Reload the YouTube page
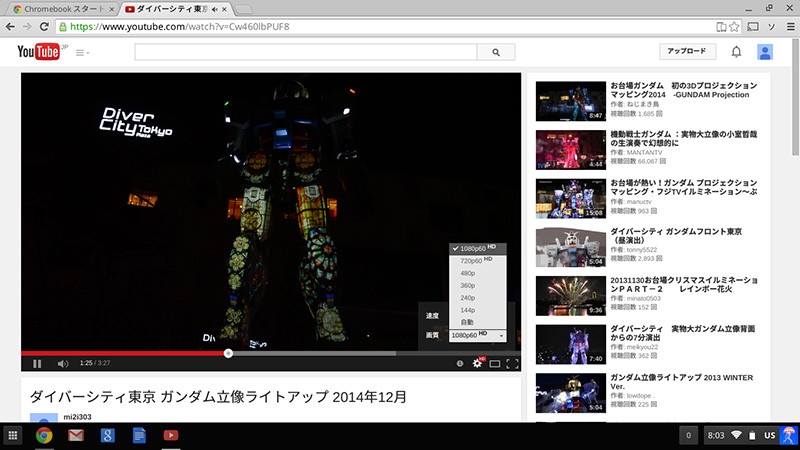Viewport: 800px width, 450px height. click(x=44, y=27)
